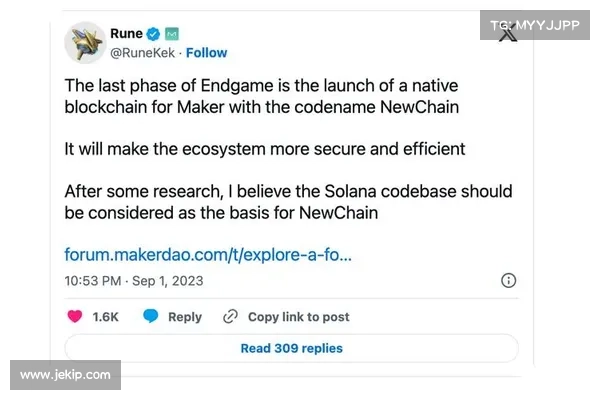Click the Rune display name

(x=126, y=34)
